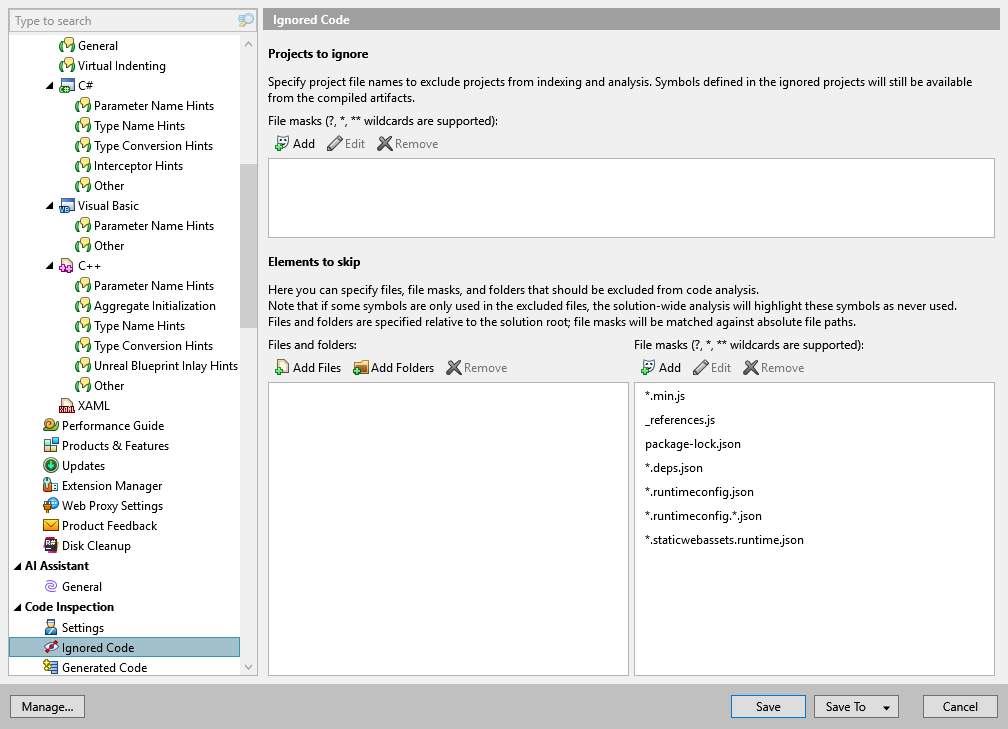The image size is (1008, 729).
Task: Collapse the Visual Basic tree node
Action: pyautogui.click(x=50, y=206)
